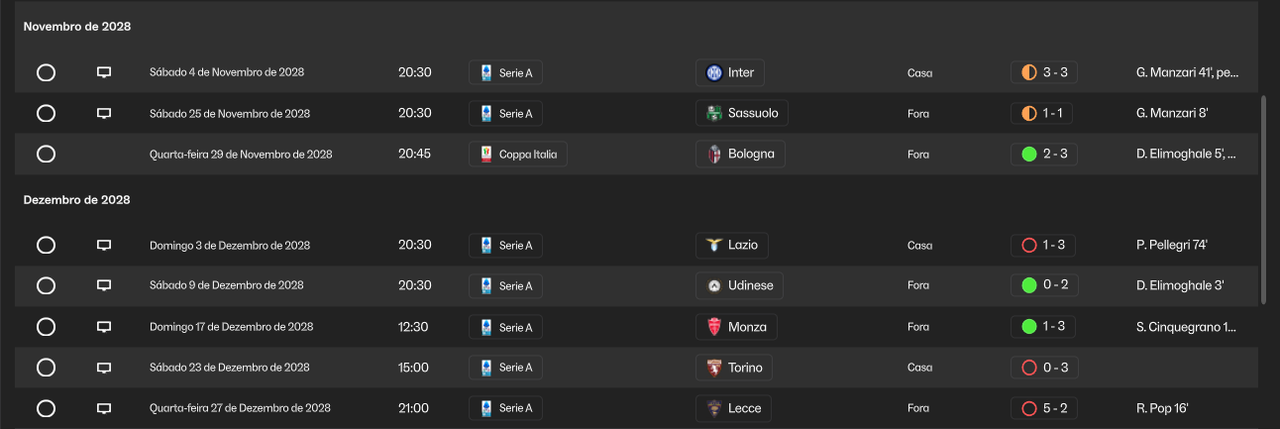Screen dimensions: 1280x429
Task: Click the red loss circle on Torino result
Action: [1029, 368]
